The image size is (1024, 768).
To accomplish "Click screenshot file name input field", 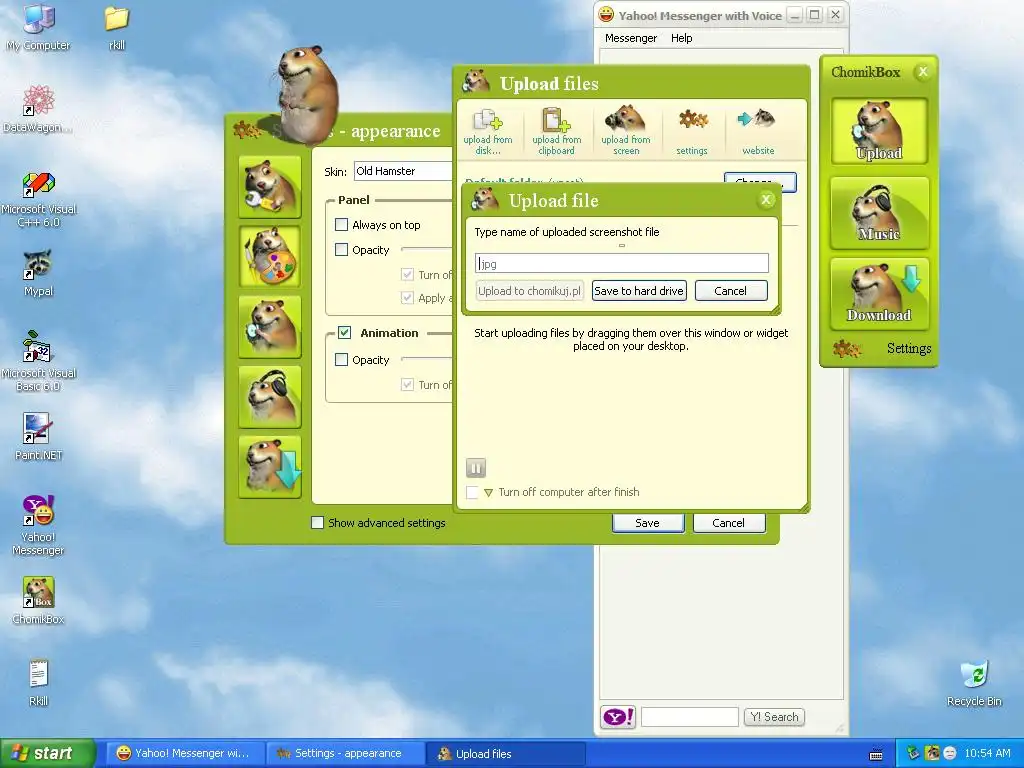I will 622,263.
